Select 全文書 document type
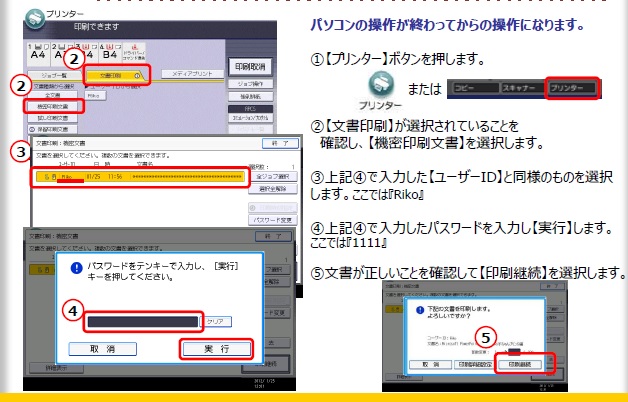 53,95
